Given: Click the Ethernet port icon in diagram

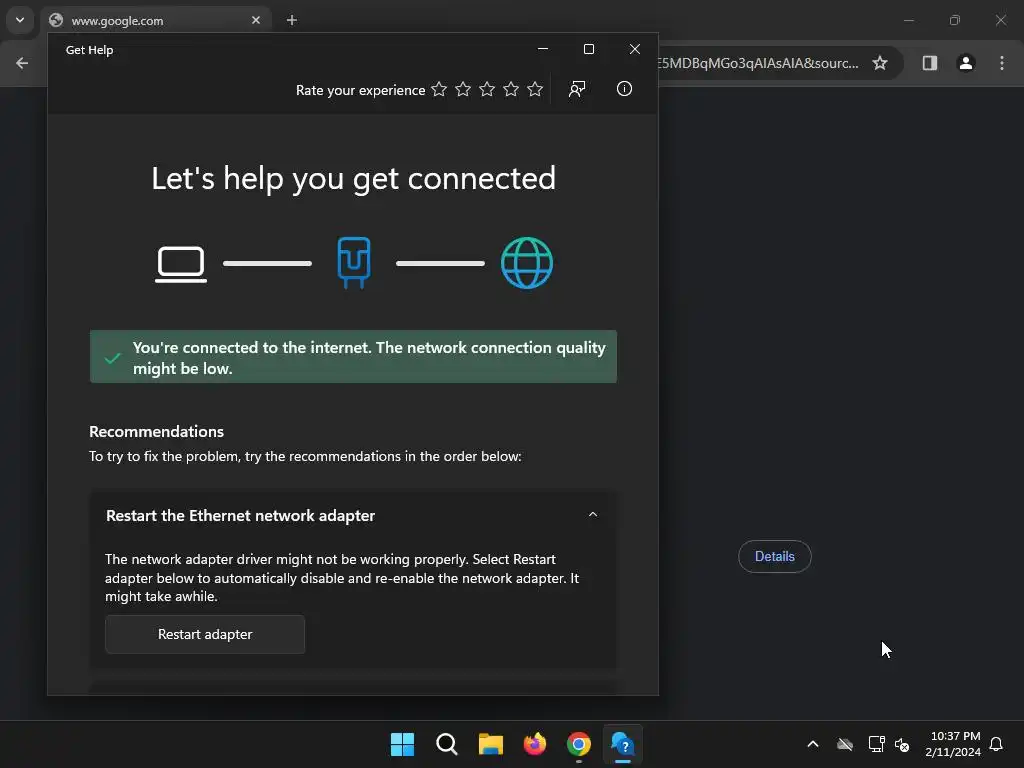Looking at the screenshot, I should coord(354,263).
